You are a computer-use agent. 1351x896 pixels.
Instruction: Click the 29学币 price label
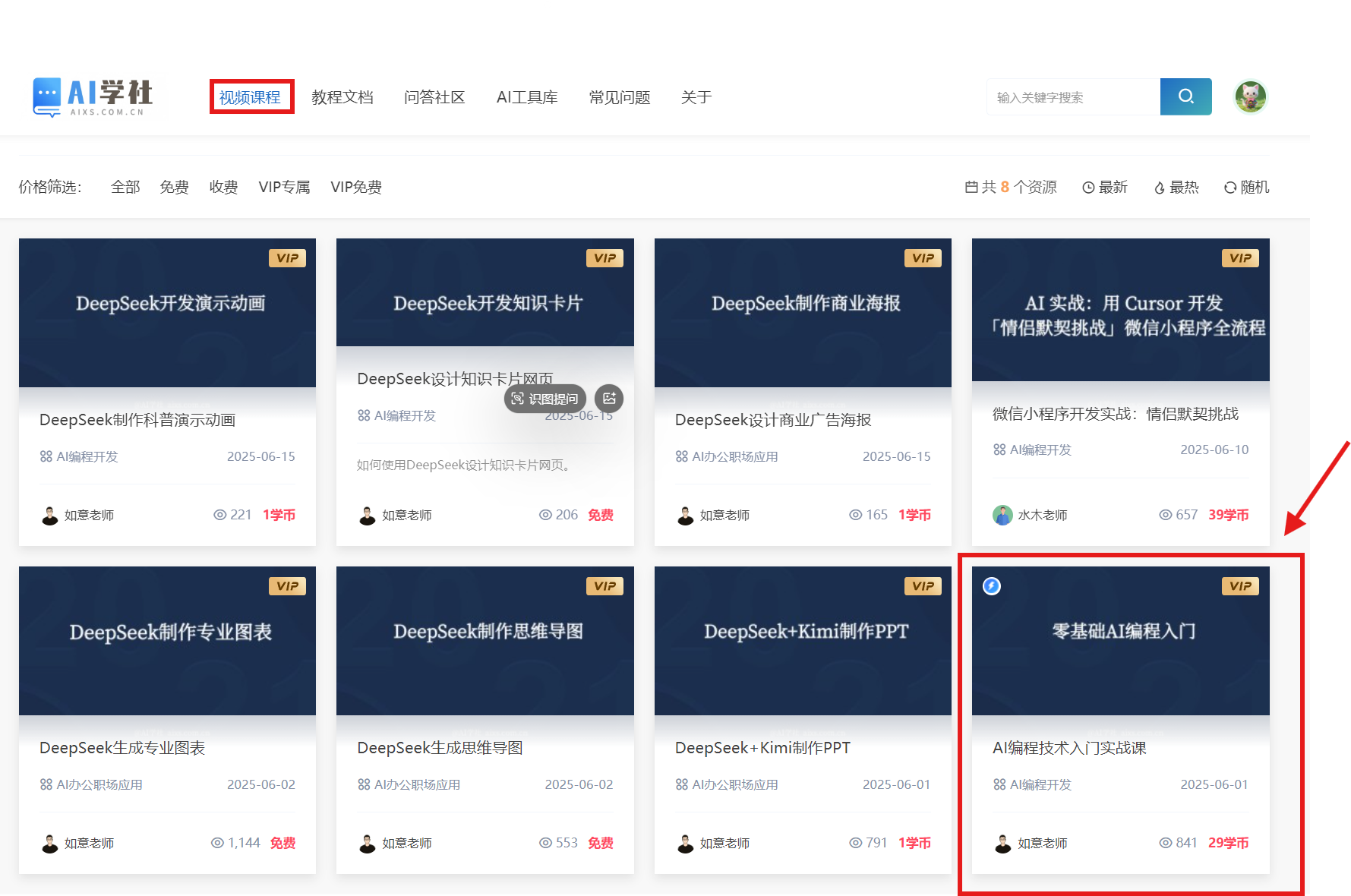tap(1228, 843)
